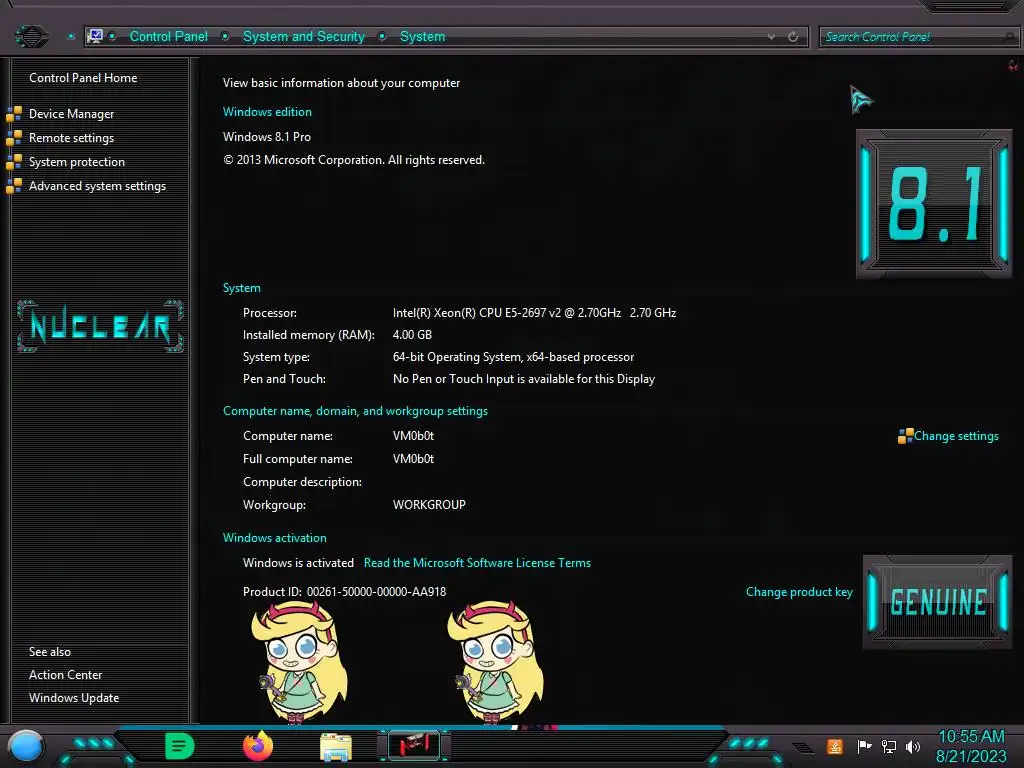Click Change product key link

(x=799, y=592)
